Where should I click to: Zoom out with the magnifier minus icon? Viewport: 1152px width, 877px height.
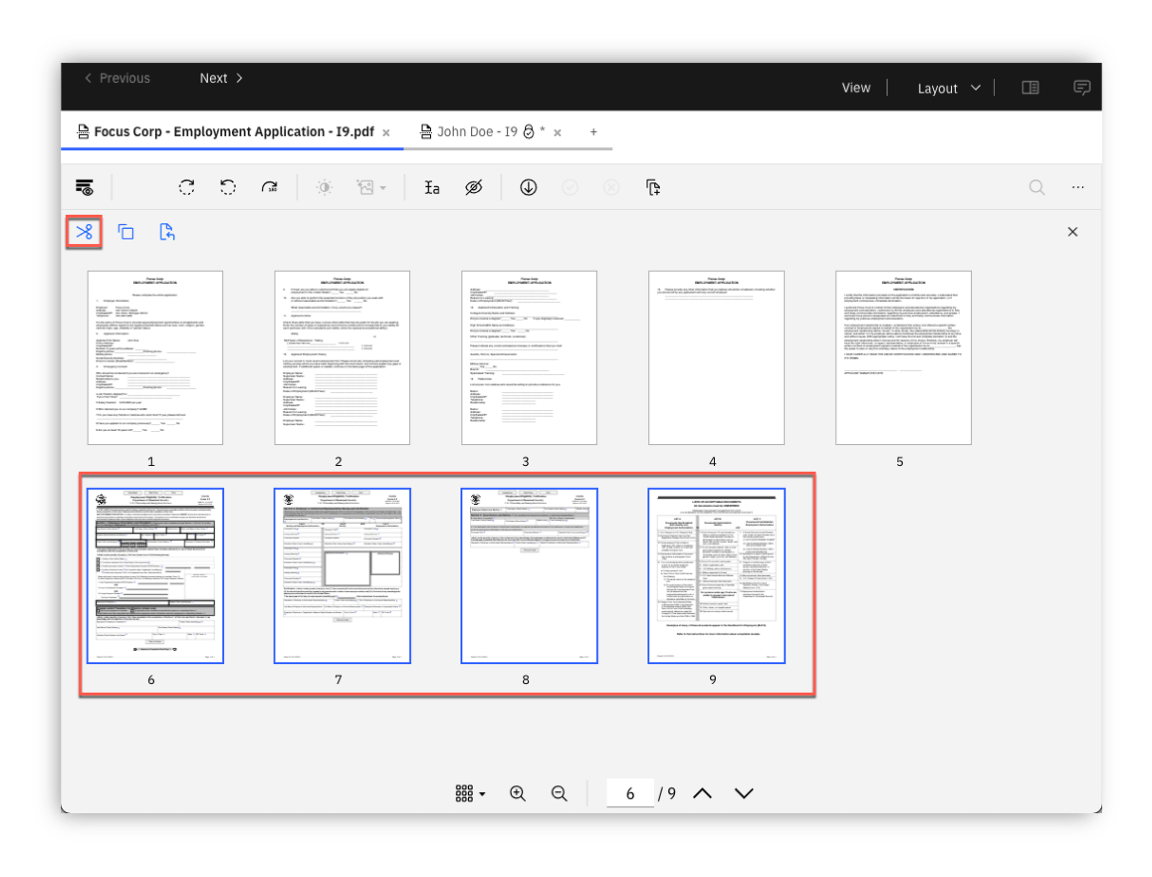pos(559,793)
